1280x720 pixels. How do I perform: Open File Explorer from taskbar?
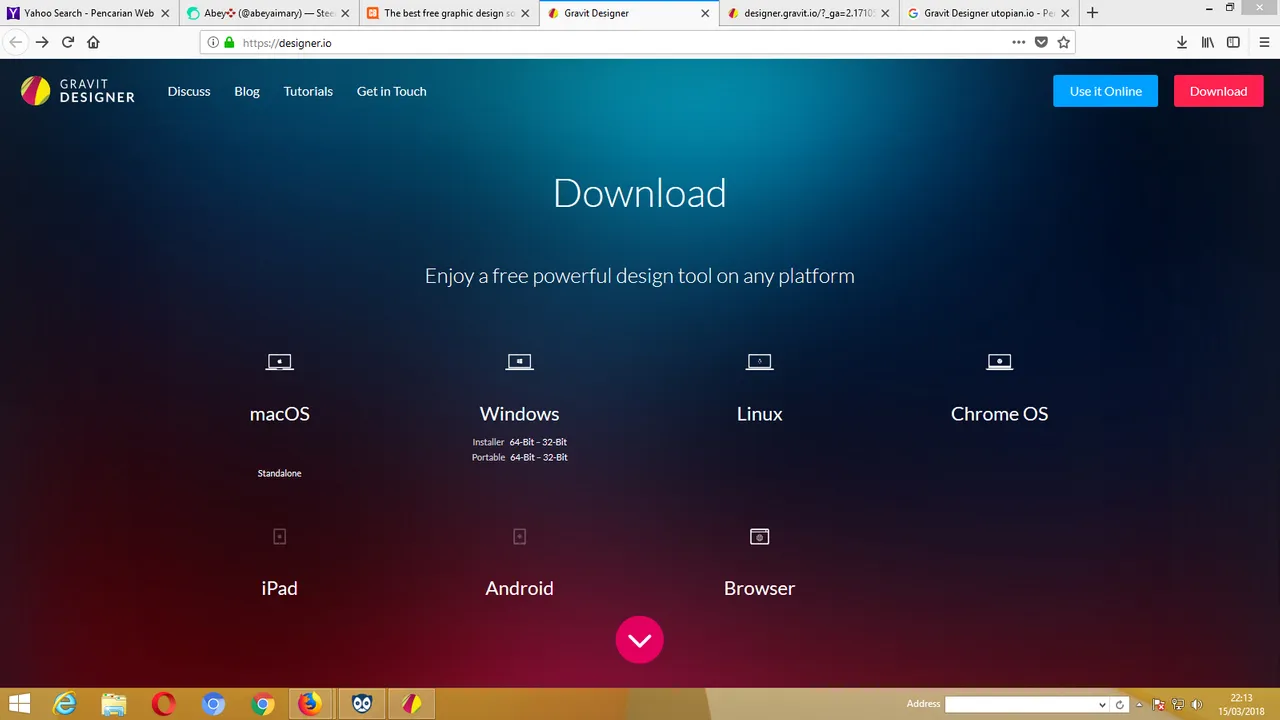[114, 704]
